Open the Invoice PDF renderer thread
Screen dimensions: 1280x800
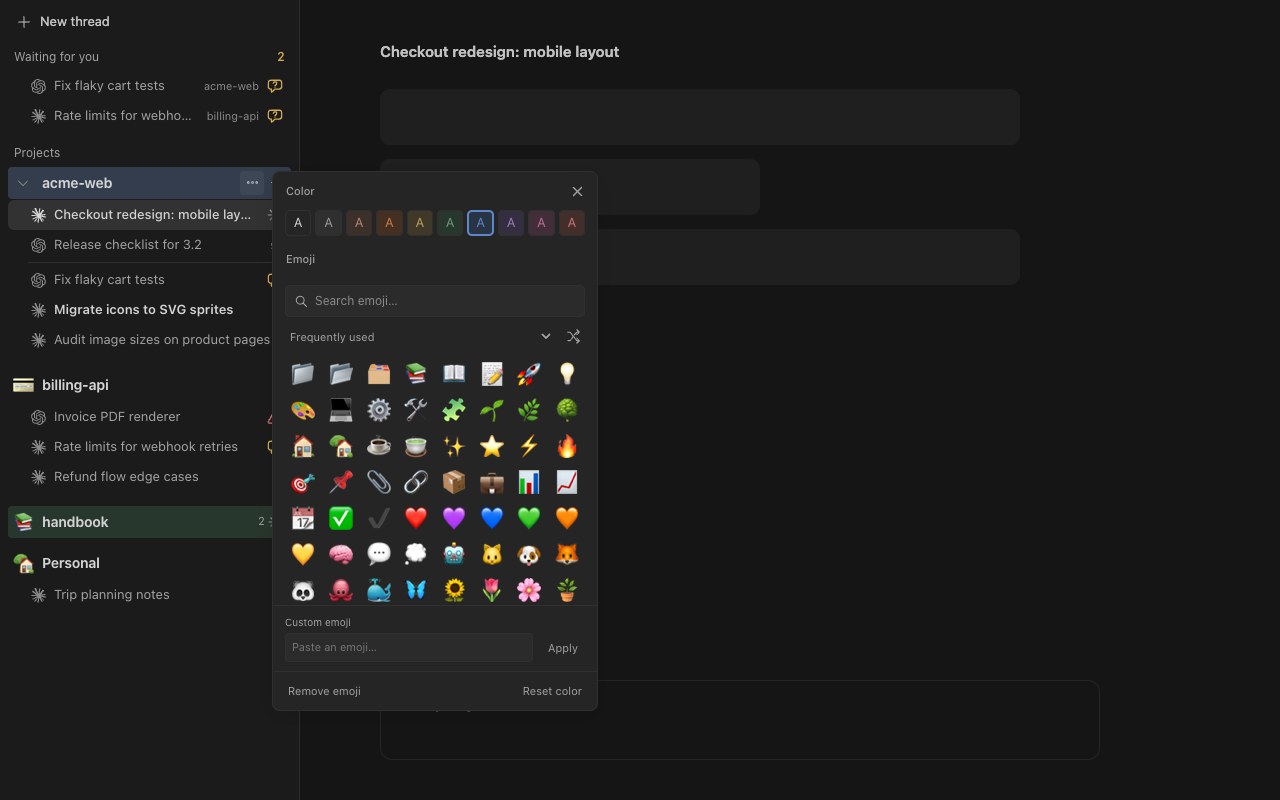(150, 417)
